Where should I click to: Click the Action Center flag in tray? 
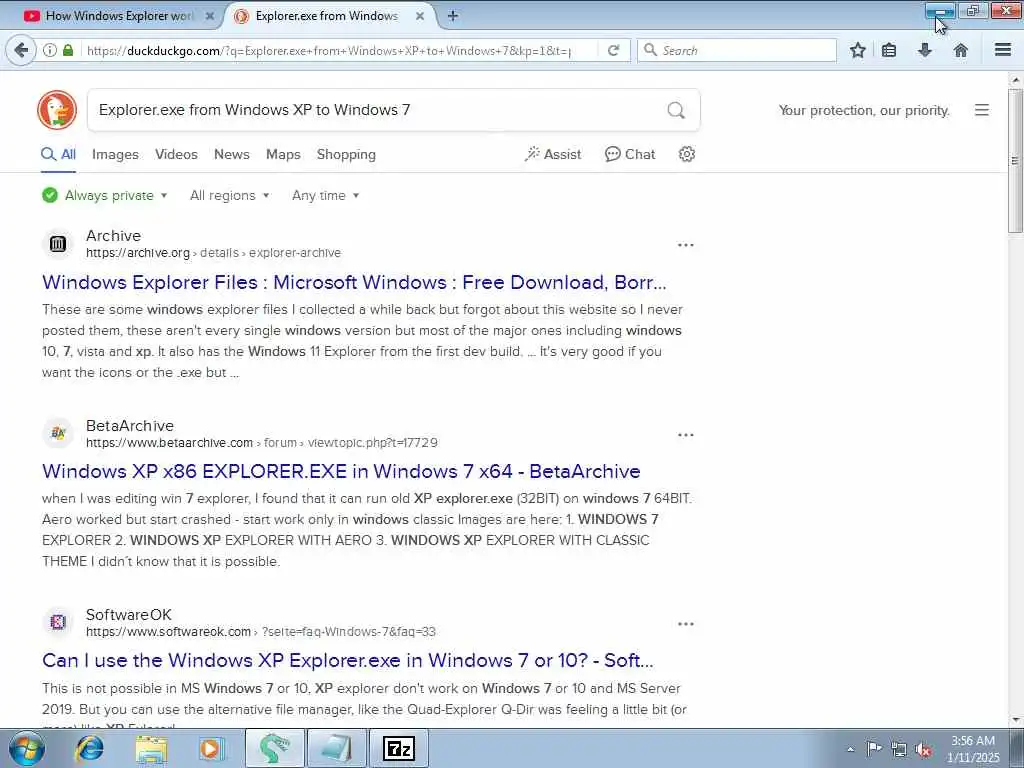click(874, 748)
